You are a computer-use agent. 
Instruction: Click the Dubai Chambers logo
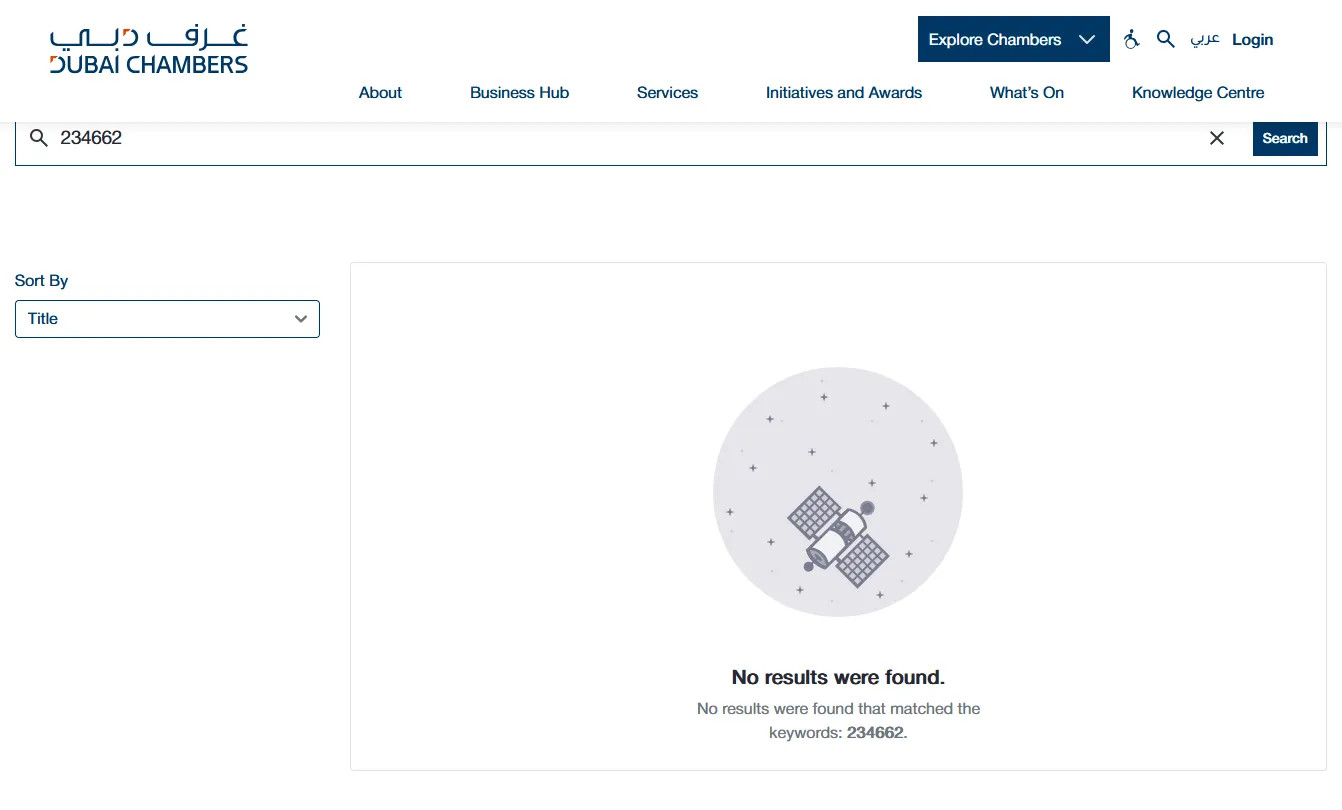(x=149, y=50)
